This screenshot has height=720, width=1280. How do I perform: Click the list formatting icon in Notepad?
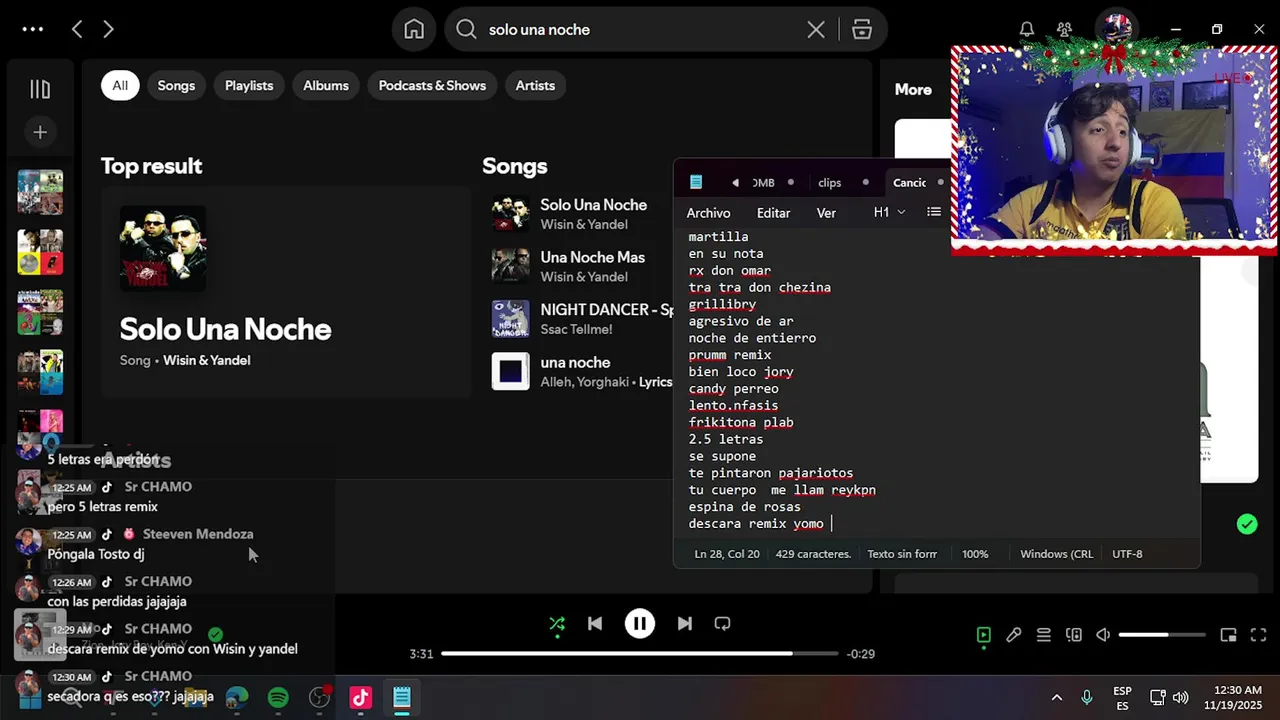click(934, 212)
